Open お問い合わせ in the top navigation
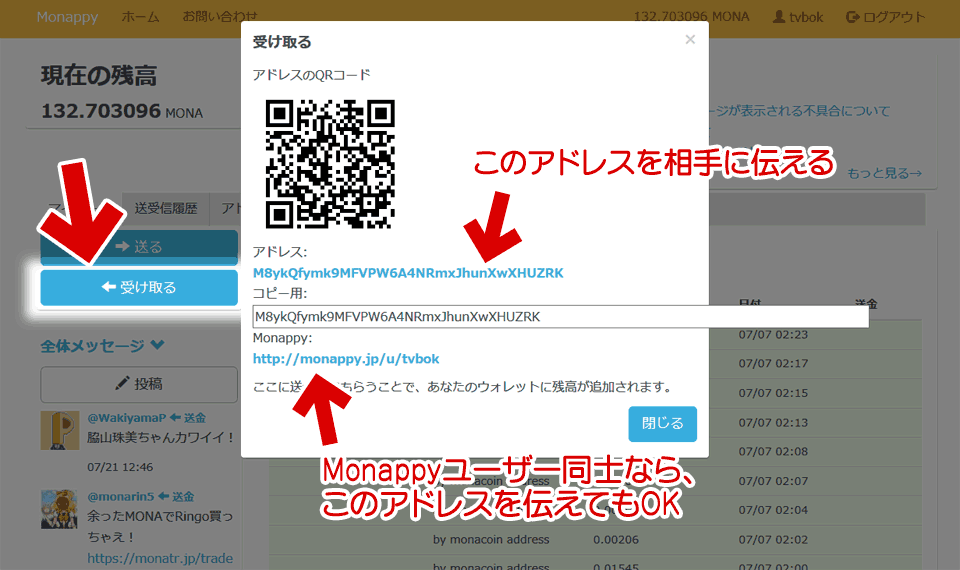The width and height of the screenshot is (960, 570). (219, 17)
